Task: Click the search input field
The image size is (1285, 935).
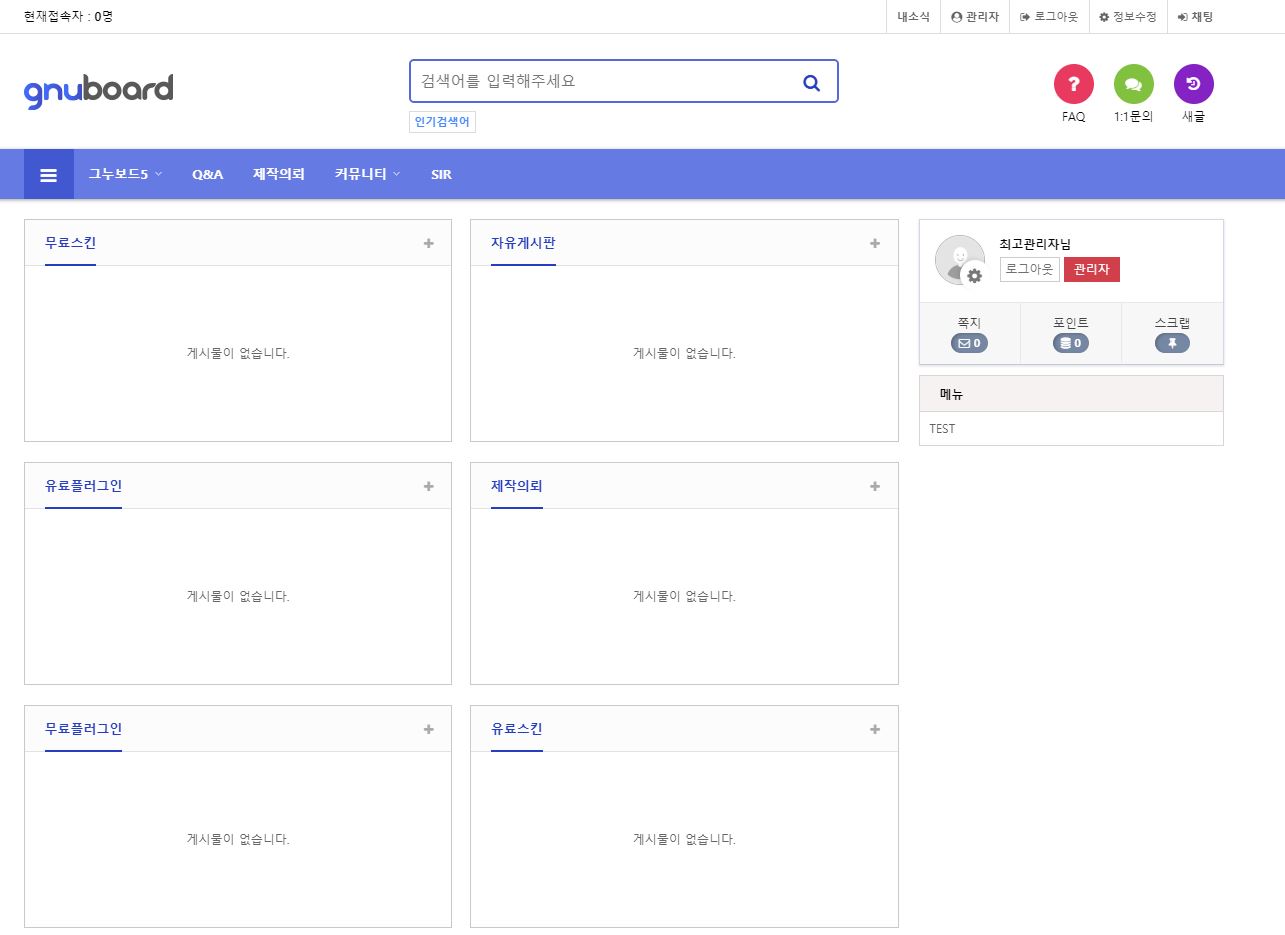Action: tap(600, 82)
